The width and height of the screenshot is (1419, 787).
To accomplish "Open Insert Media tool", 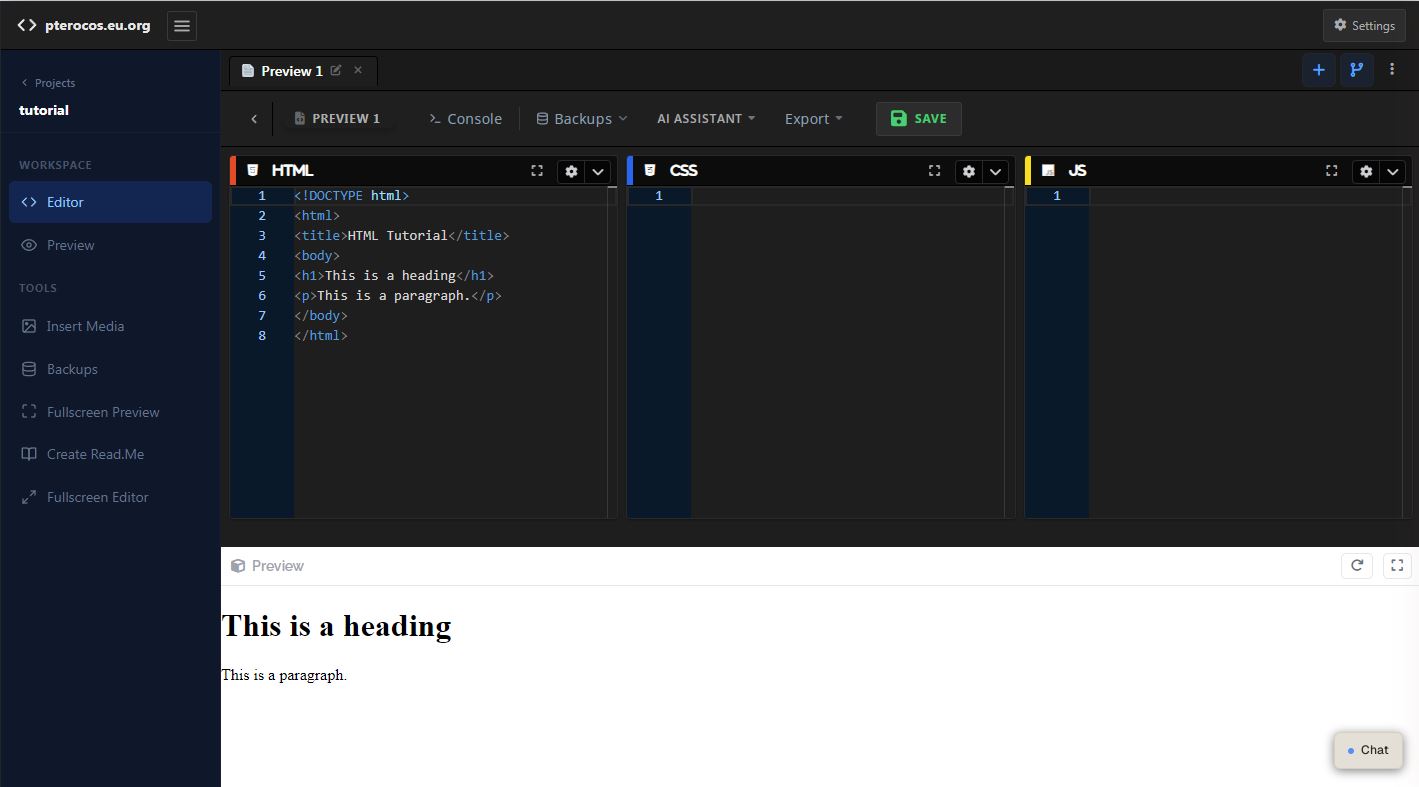I will click(110, 326).
